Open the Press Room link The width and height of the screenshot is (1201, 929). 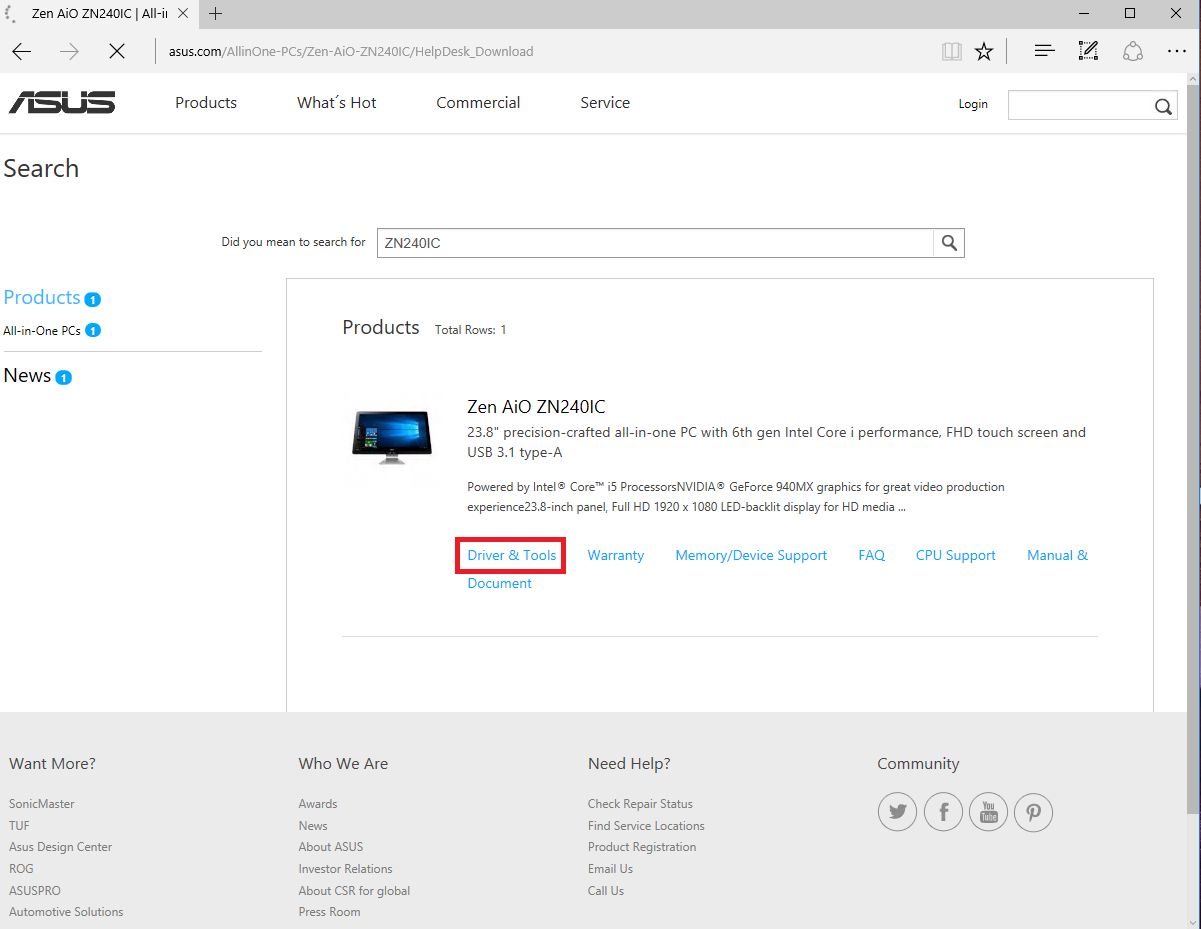pyautogui.click(x=329, y=912)
